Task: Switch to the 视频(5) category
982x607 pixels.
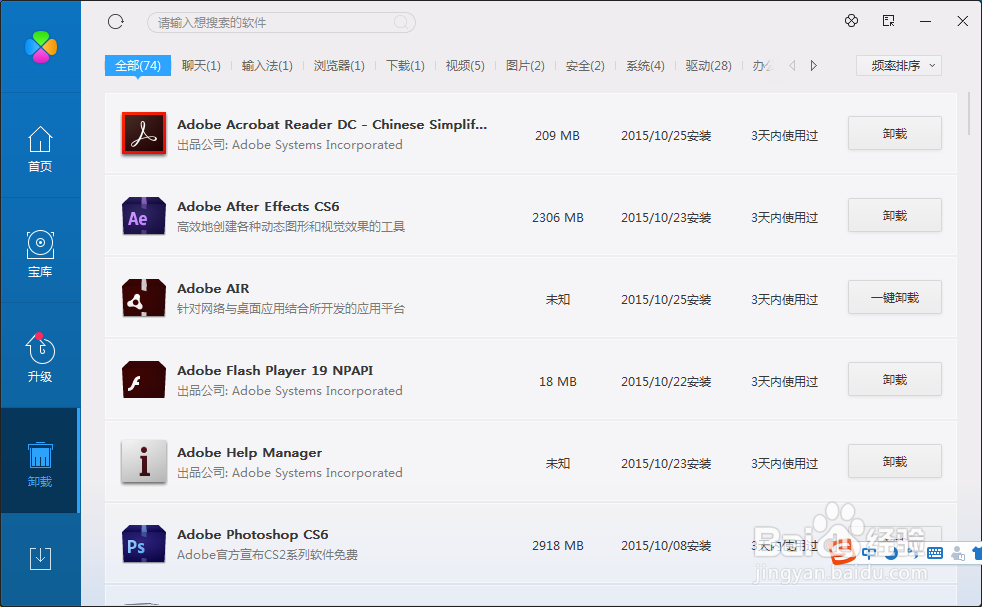Action: coord(465,66)
